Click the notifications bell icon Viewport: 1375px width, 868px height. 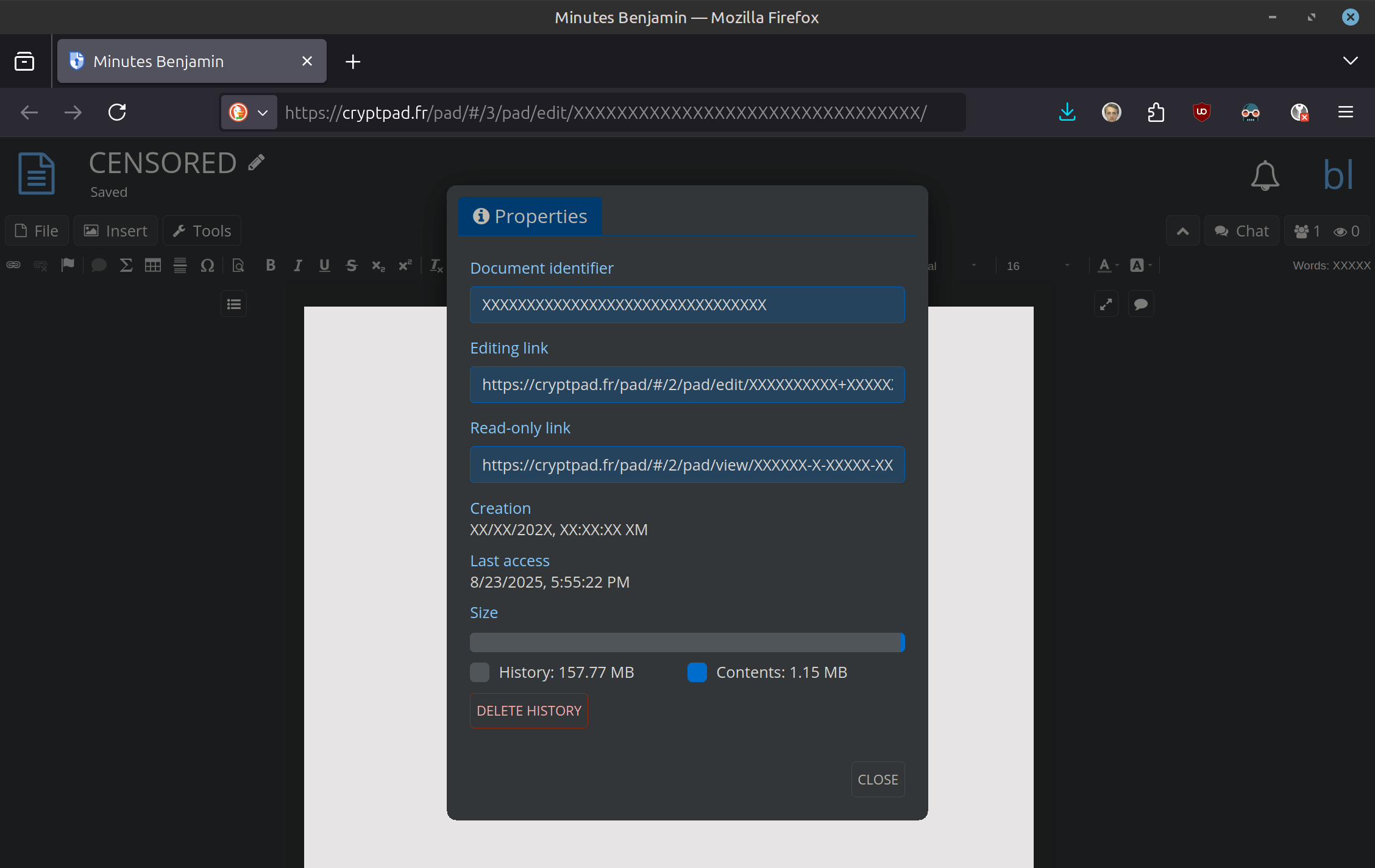coord(1265,176)
